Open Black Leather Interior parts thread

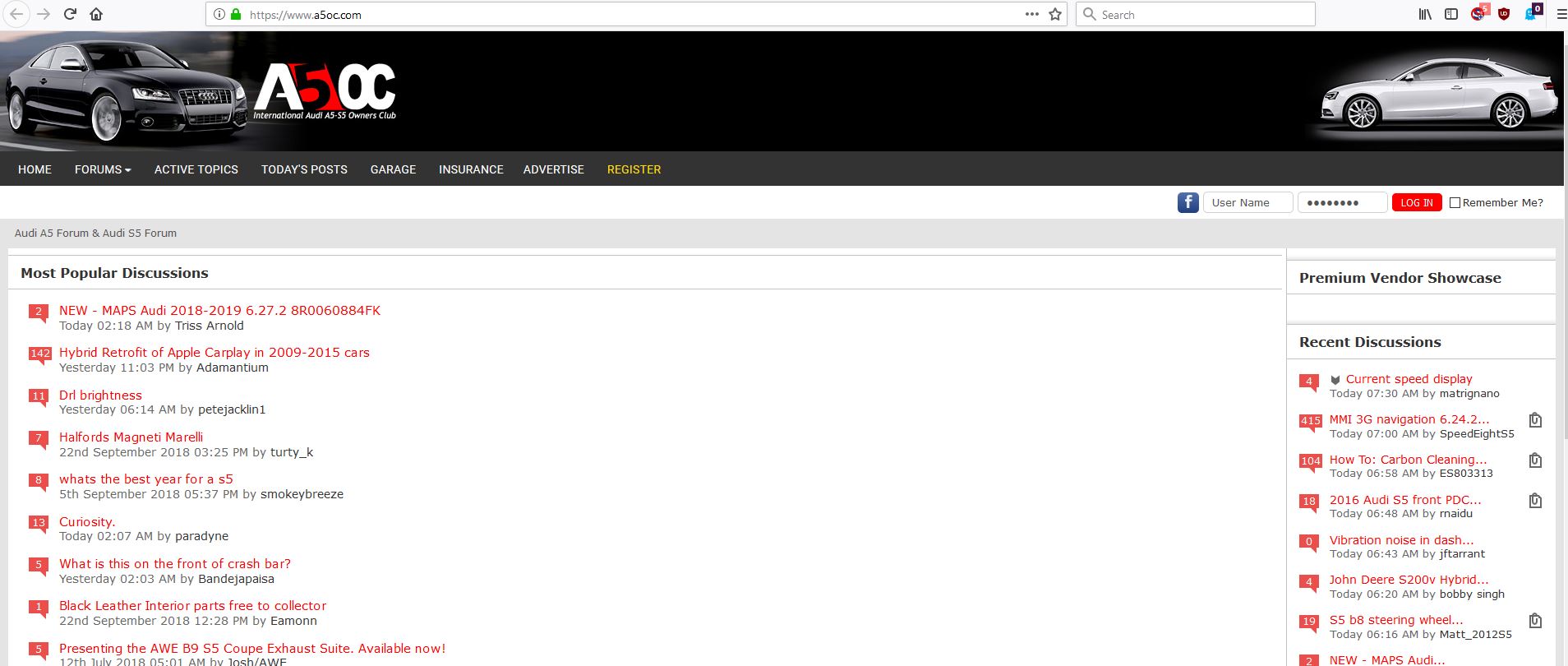tap(192, 605)
